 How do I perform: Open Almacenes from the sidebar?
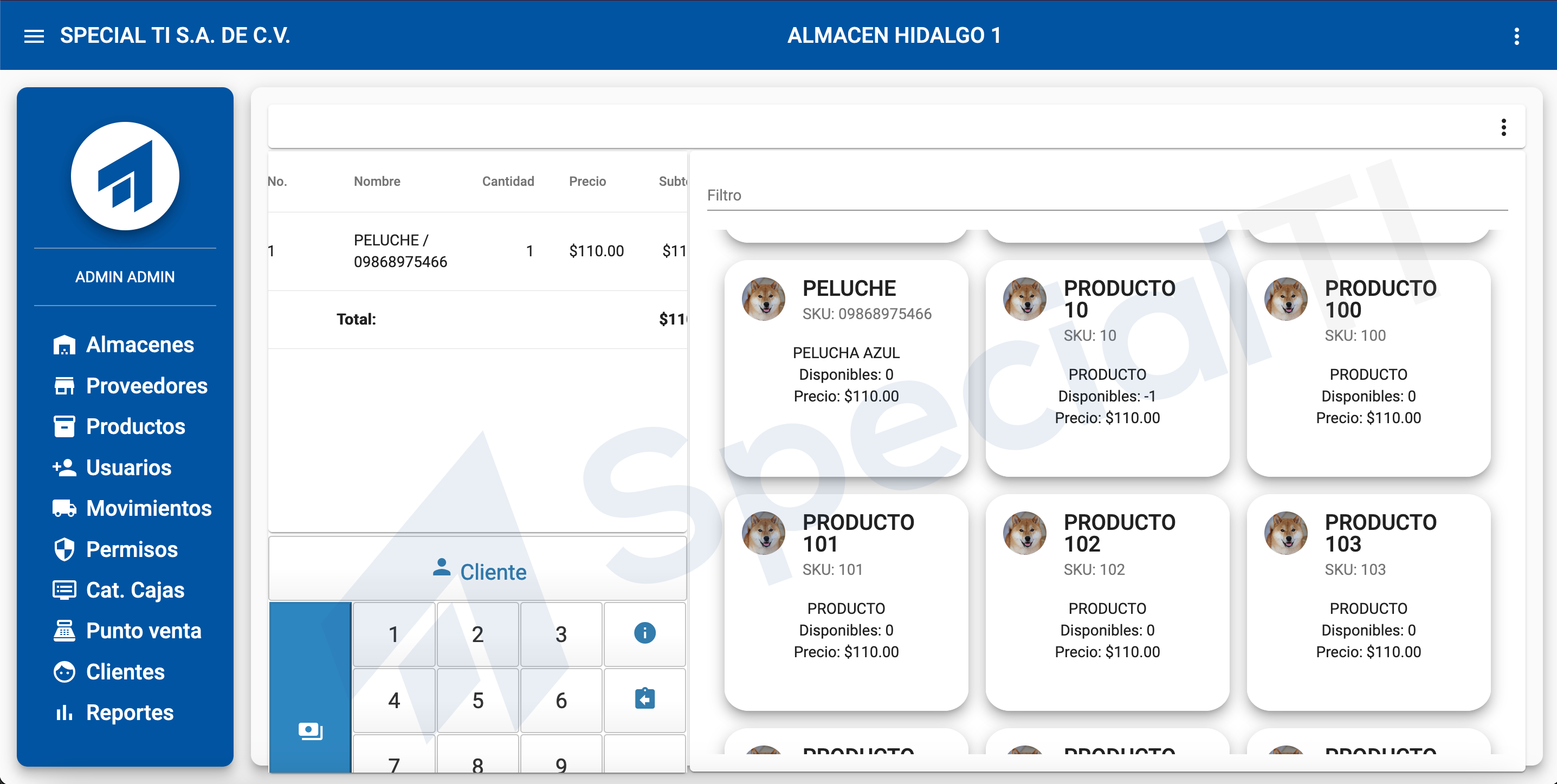coord(139,345)
